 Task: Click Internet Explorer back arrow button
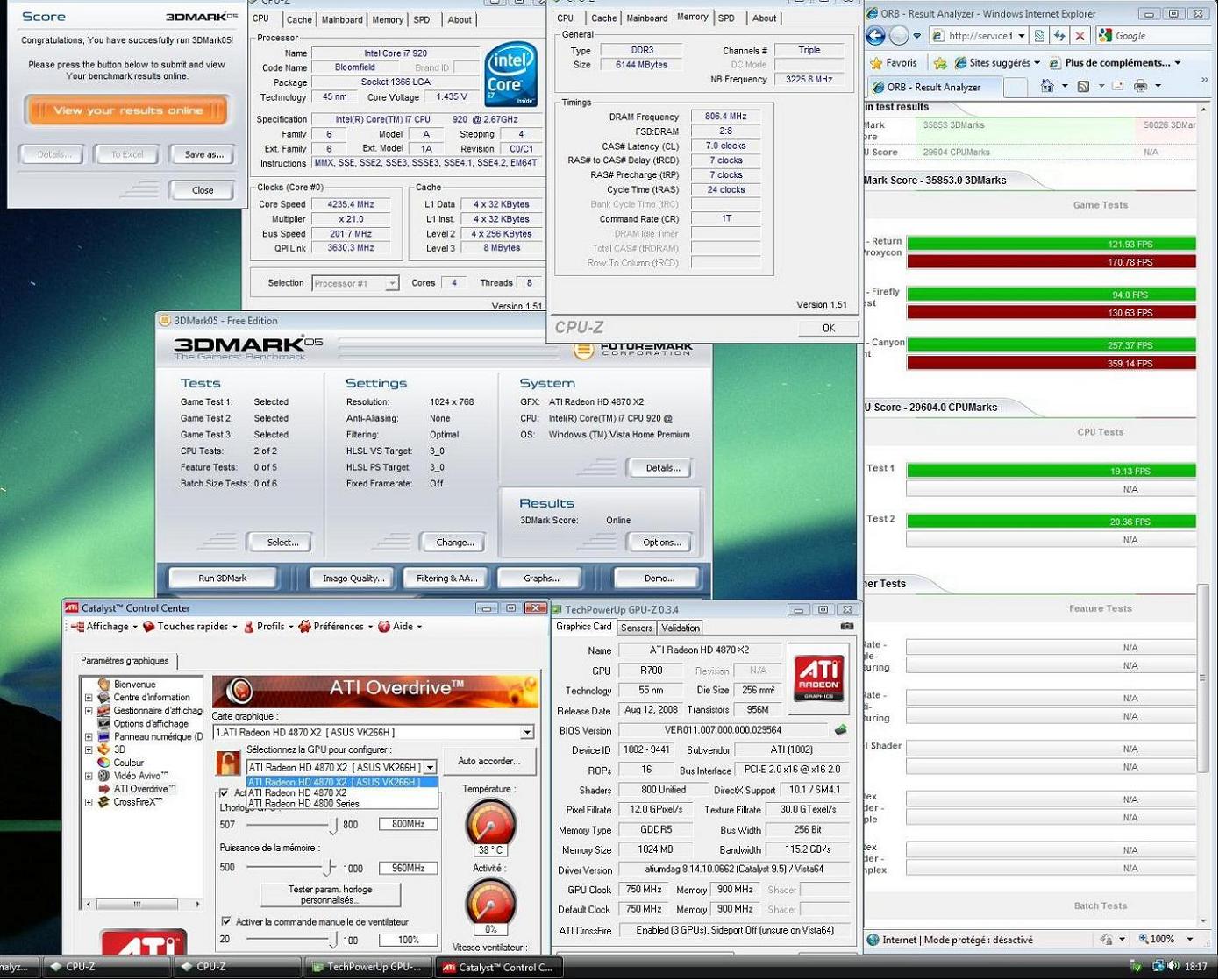(x=875, y=36)
